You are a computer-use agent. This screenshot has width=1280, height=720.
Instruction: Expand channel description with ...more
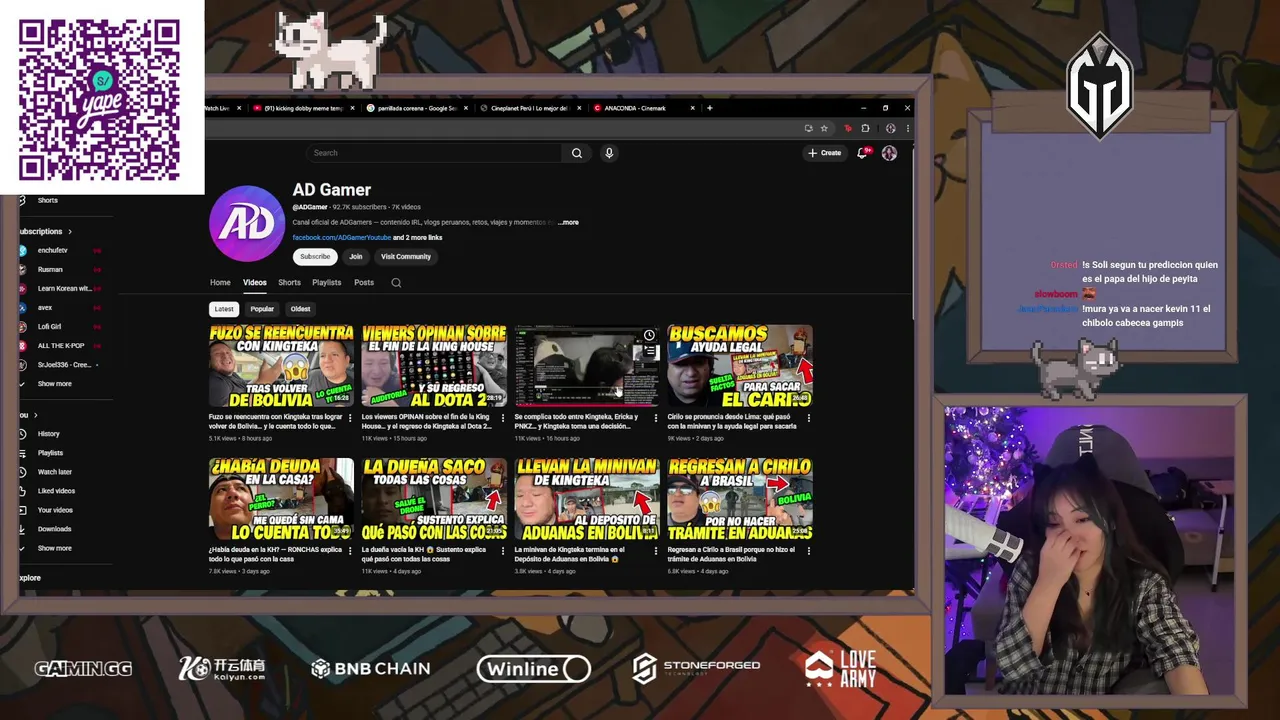click(x=568, y=222)
